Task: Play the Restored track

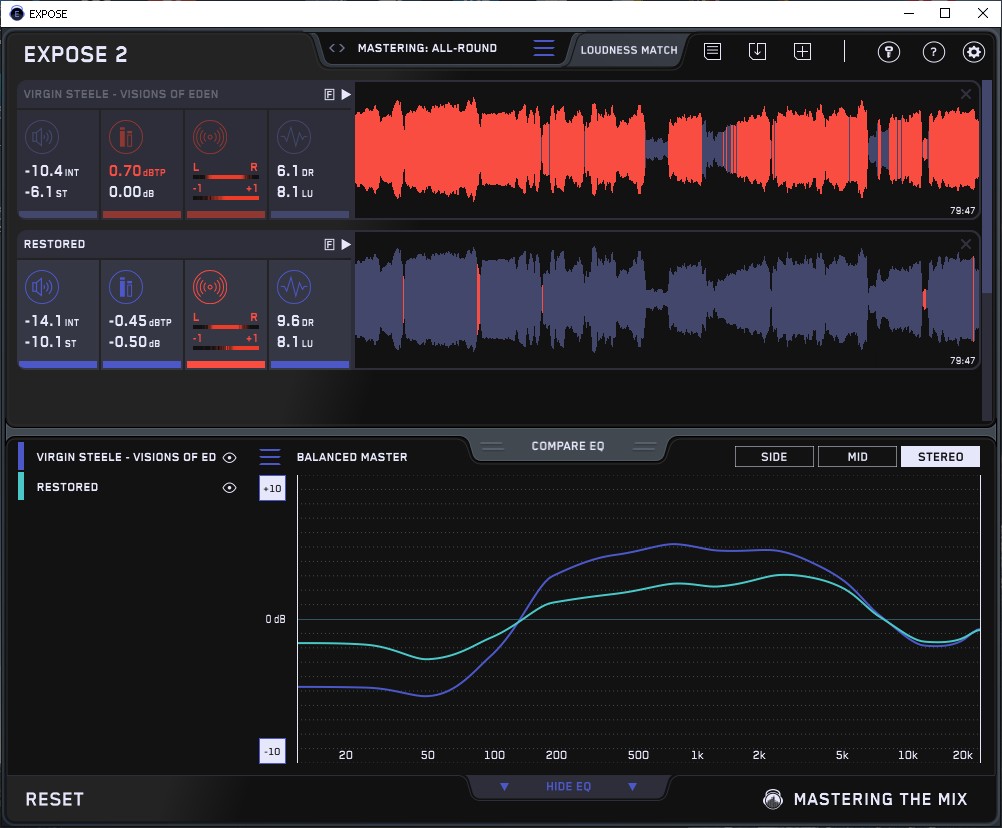Action: (346, 244)
